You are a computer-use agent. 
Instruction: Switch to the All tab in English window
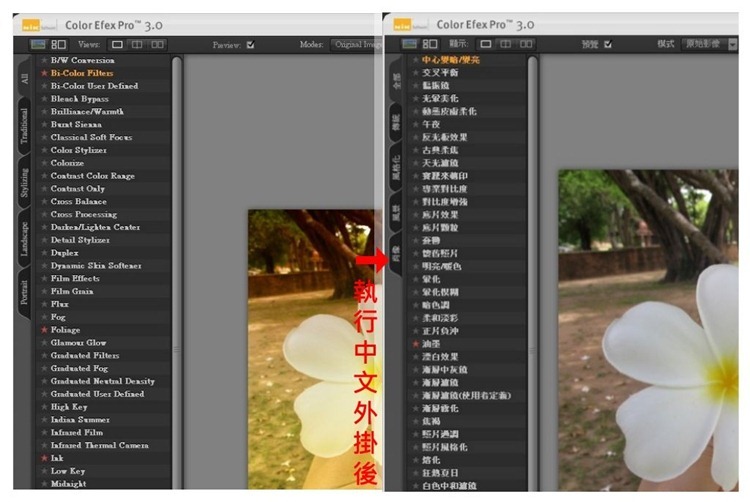pyautogui.click(x=24, y=78)
